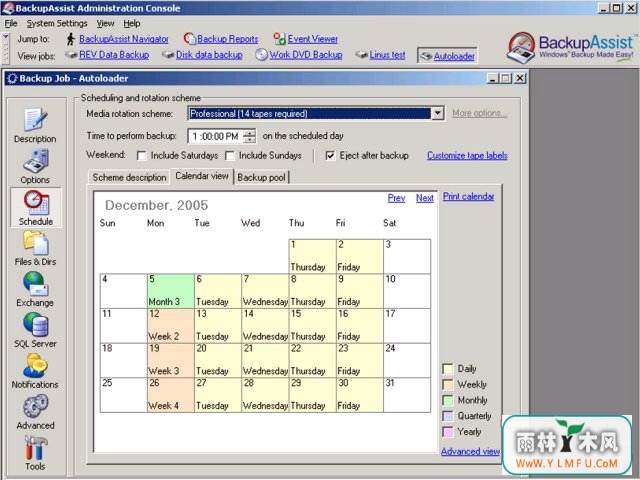Image resolution: width=640 pixels, height=480 pixels.
Task: Switch to Backup pool tab
Action: click(261, 178)
